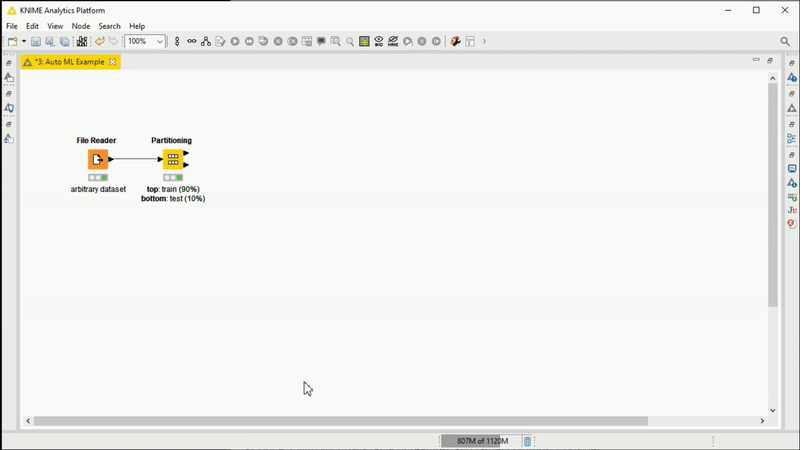
Task: Click the search icon at the toolbar's right end
Action: (785, 41)
